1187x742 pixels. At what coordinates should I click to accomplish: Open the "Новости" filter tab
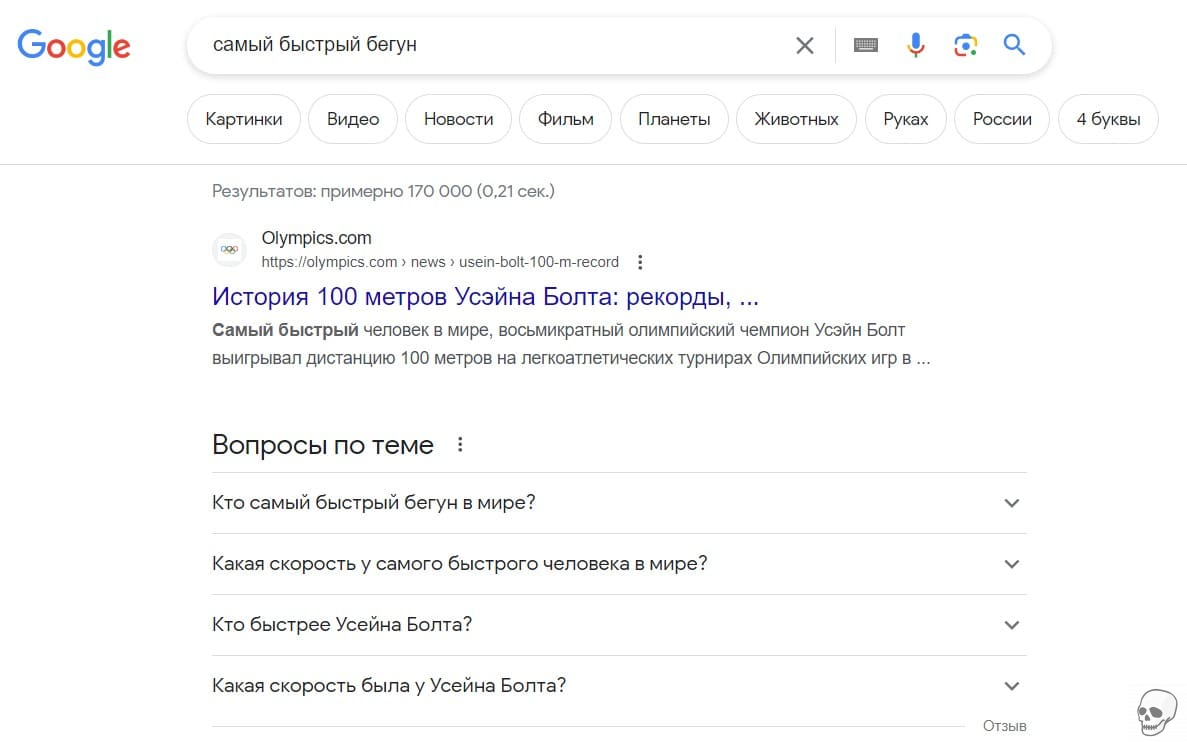point(458,119)
